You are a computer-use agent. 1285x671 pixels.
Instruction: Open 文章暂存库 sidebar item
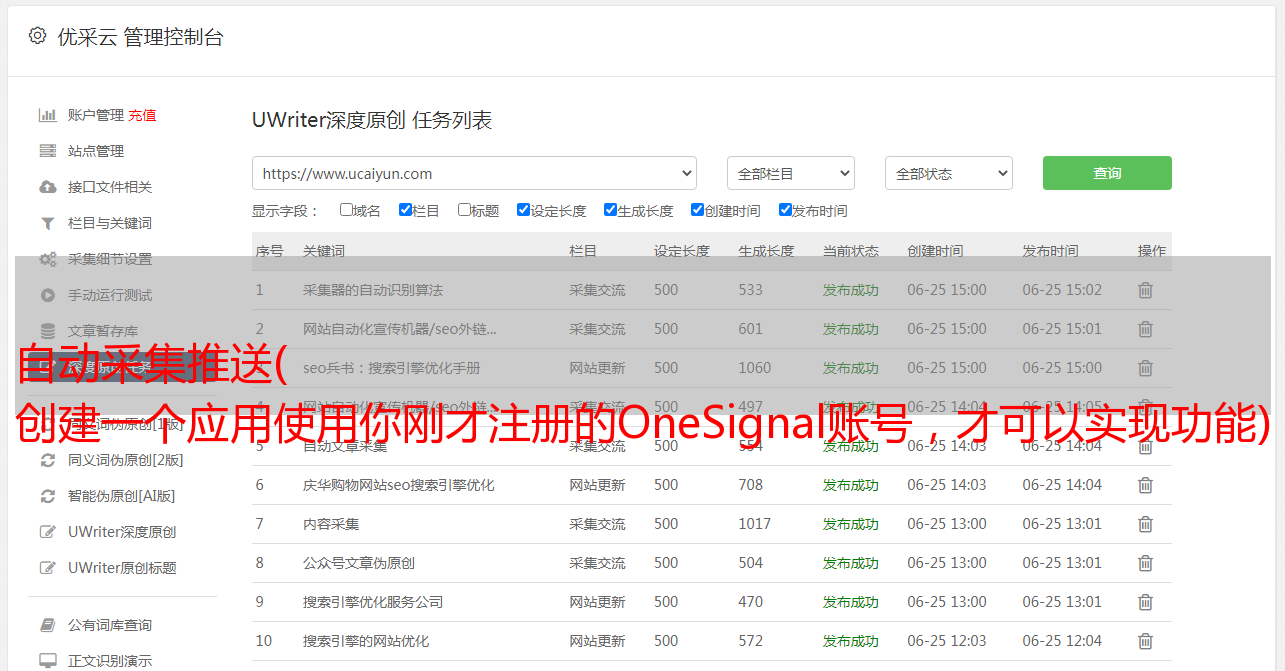tap(103, 331)
